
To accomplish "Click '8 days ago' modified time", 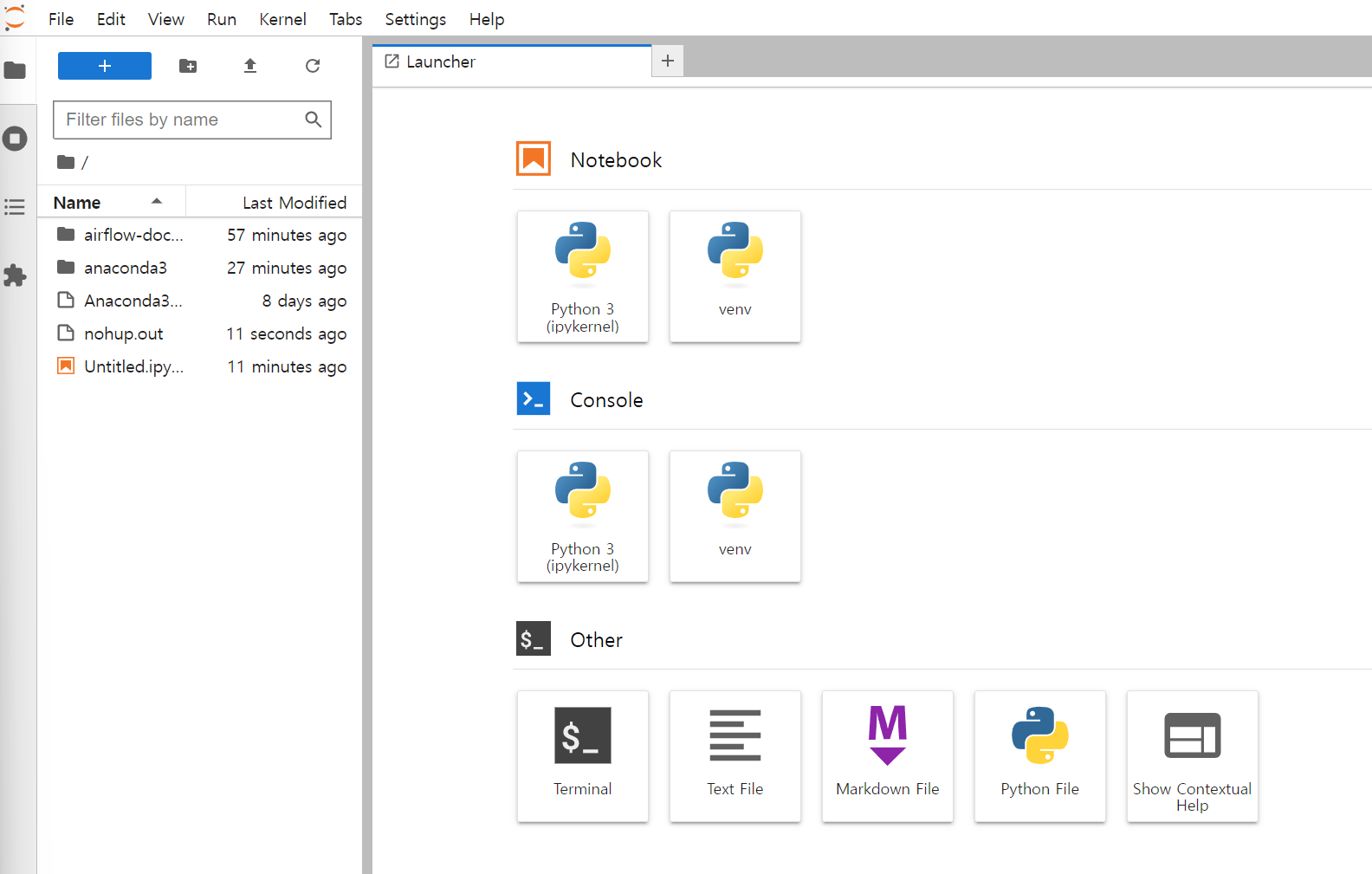I will point(304,301).
